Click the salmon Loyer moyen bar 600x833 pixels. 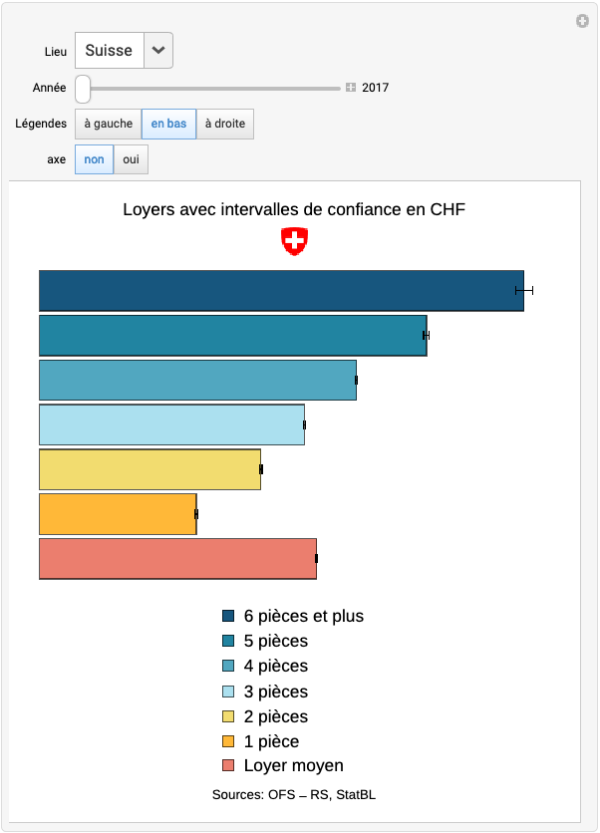[x=177, y=558]
